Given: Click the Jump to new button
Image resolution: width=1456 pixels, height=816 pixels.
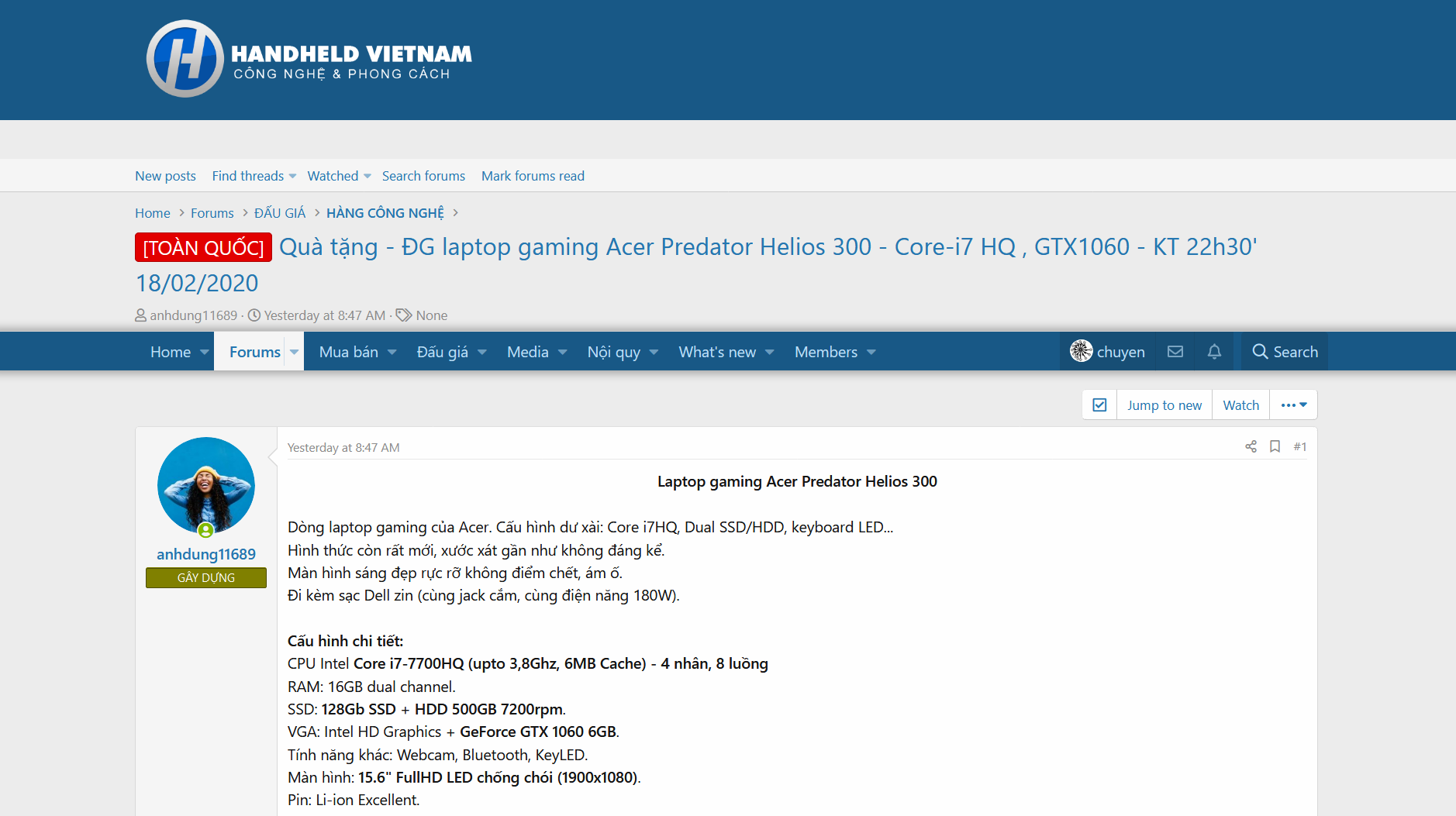Looking at the screenshot, I should tap(1164, 405).
